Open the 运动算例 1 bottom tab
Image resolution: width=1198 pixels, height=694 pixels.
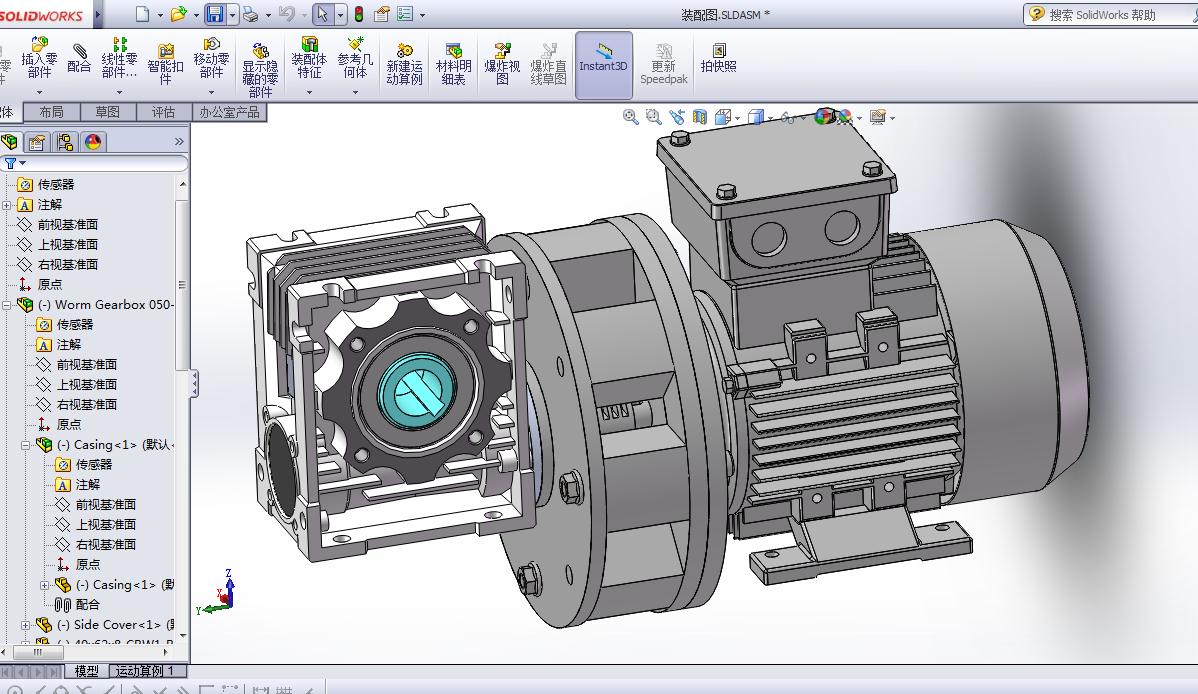[146, 671]
